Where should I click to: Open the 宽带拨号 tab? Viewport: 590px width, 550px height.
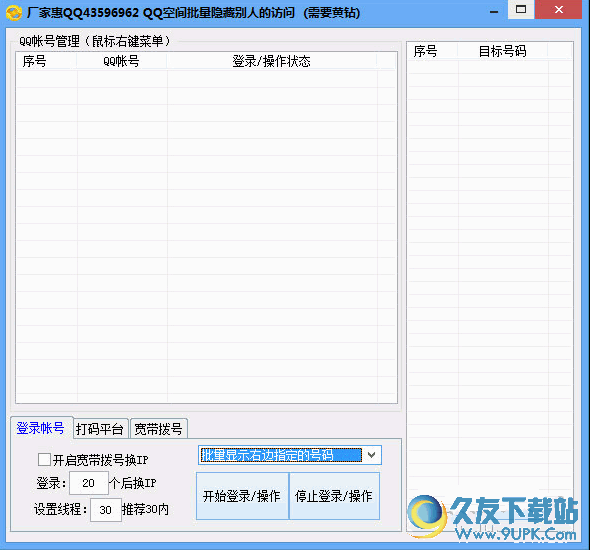pyautogui.click(x=158, y=429)
